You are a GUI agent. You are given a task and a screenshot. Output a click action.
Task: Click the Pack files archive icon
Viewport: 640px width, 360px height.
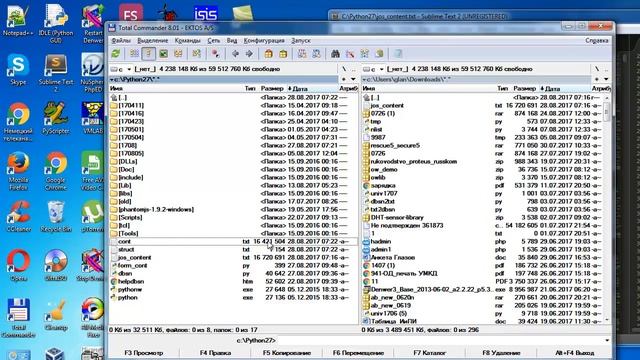tap(268, 53)
